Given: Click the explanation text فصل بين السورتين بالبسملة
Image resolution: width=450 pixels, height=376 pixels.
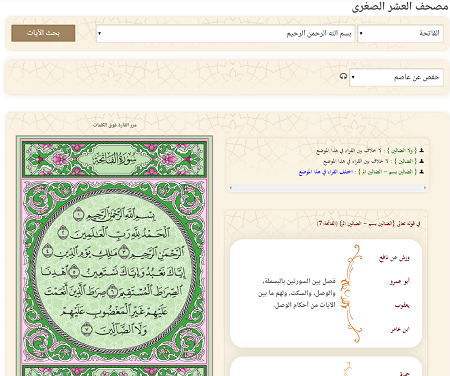Looking at the screenshot, I should (297, 293).
